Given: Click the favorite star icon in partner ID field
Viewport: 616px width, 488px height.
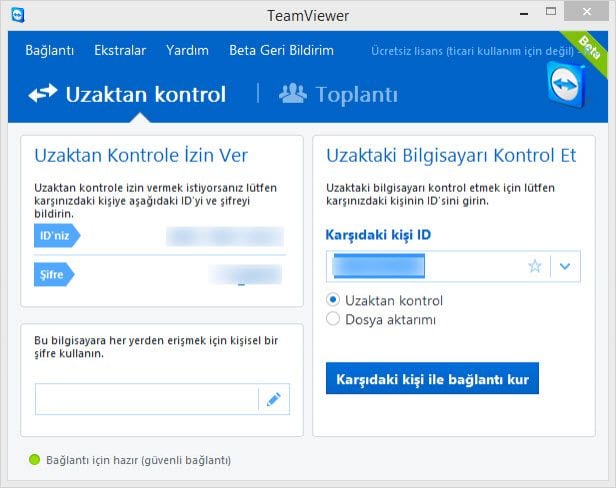Looking at the screenshot, I should 535,266.
